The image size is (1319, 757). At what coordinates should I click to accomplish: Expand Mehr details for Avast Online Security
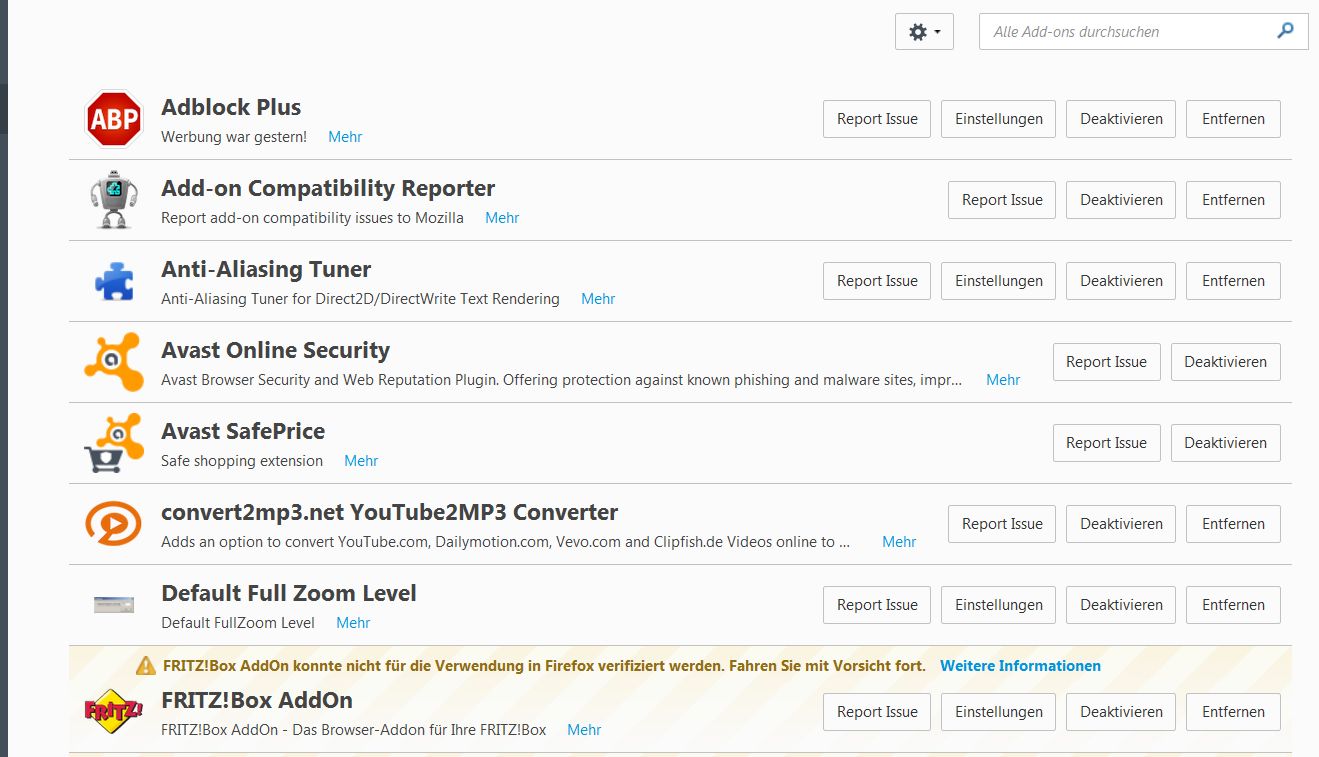click(1003, 380)
